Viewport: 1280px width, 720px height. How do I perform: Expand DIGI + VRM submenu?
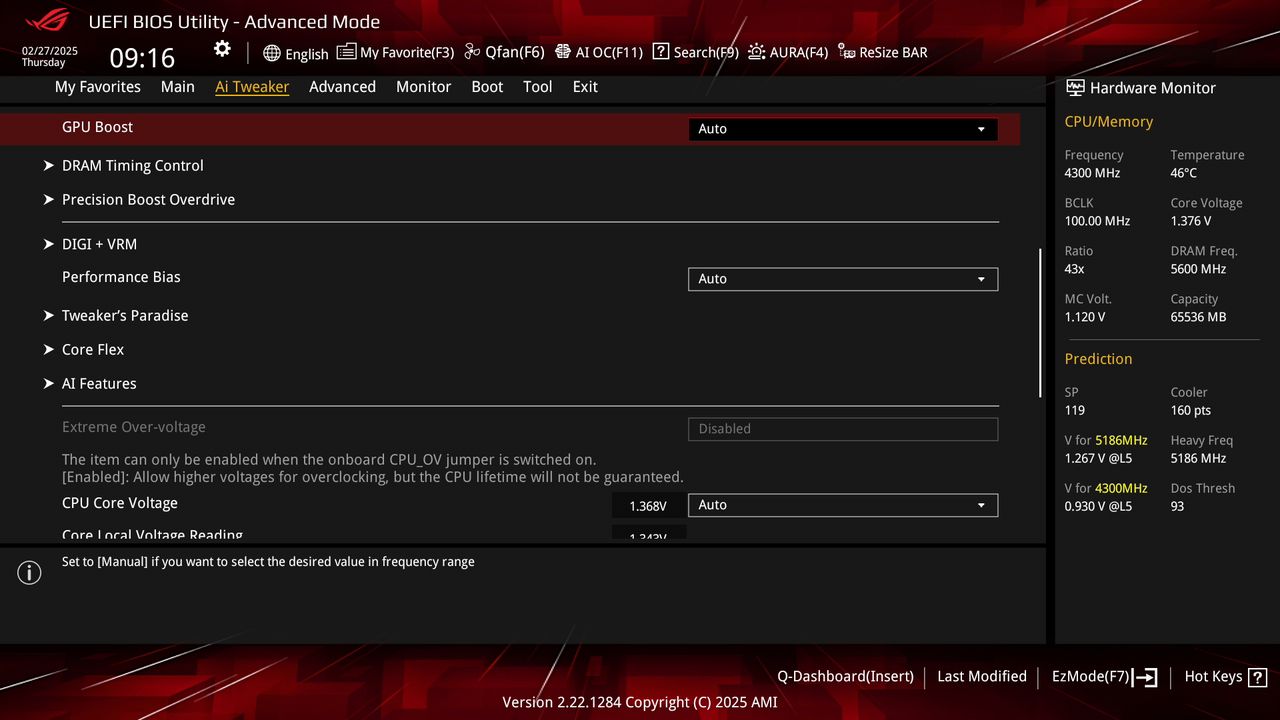pos(90,244)
